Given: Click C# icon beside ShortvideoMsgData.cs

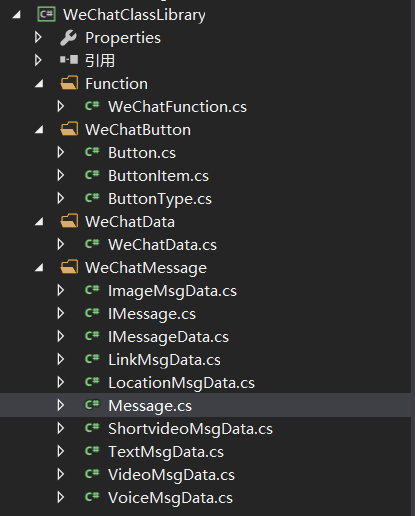Looking at the screenshot, I should [92, 428].
